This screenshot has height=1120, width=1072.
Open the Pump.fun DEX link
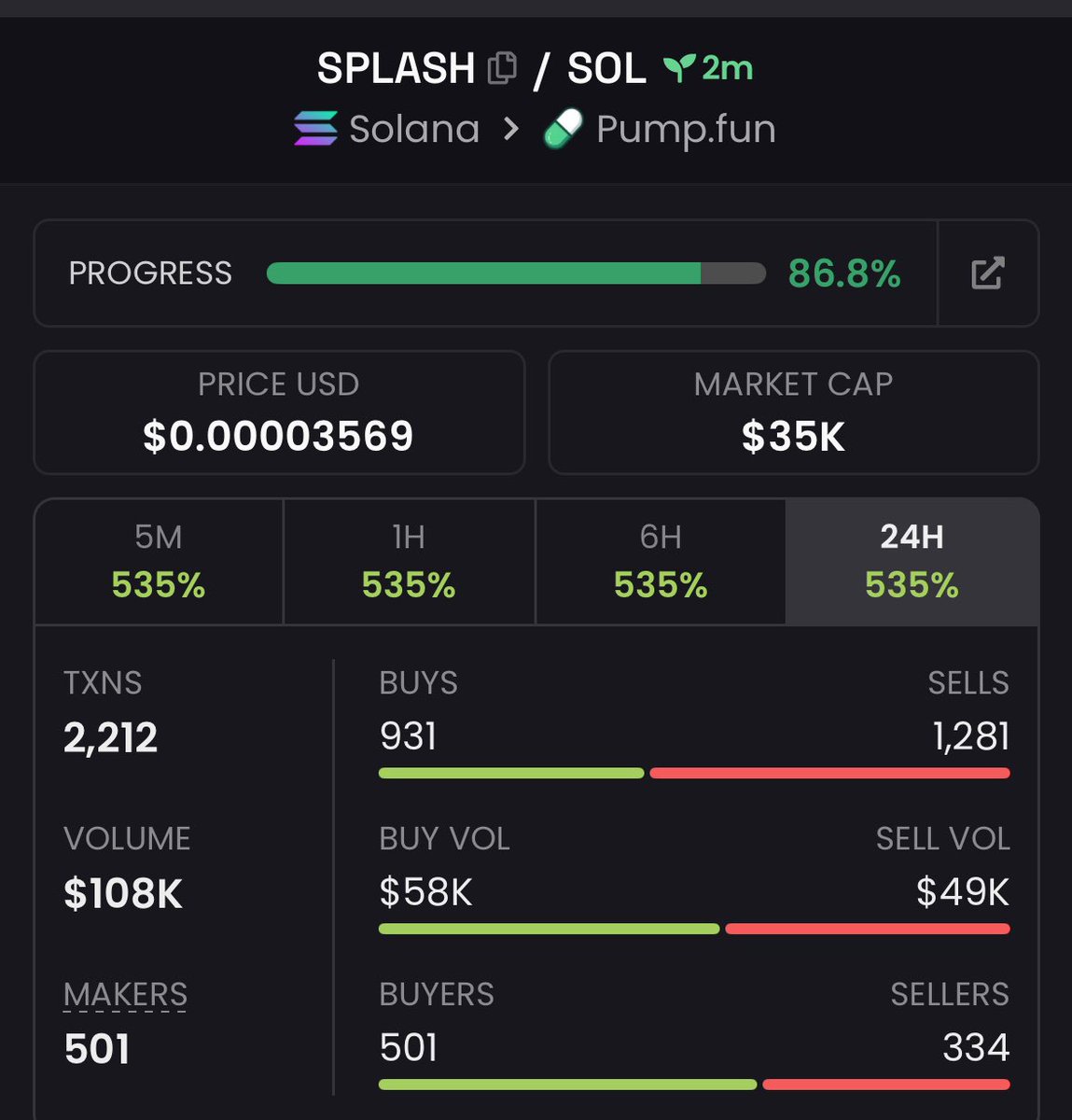[686, 129]
